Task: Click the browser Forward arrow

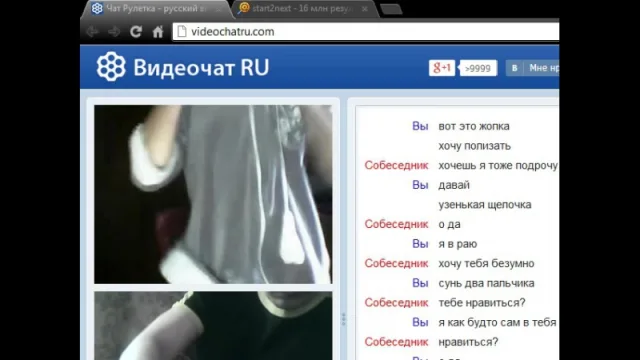Action: [x=114, y=31]
